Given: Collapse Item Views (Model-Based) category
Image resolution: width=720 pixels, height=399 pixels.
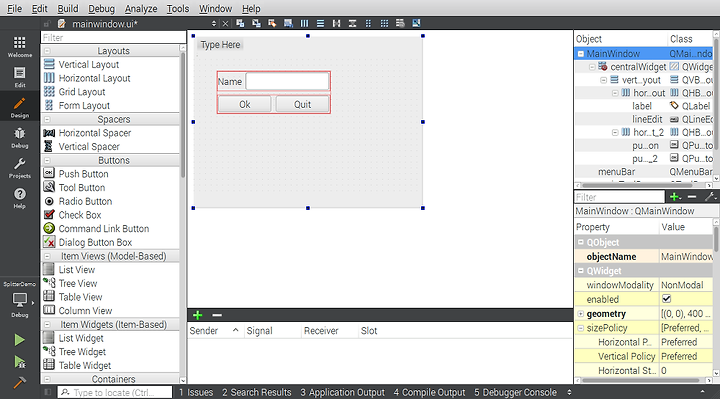Looking at the screenshot, I should tap(47, 256).
